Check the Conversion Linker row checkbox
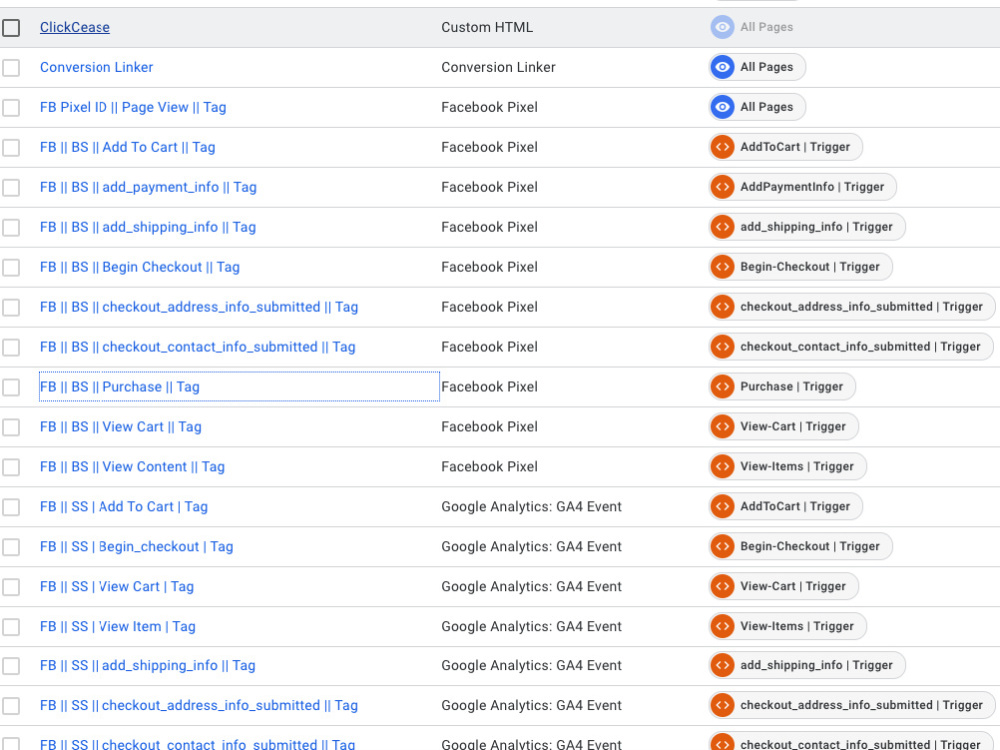 point(11,68)
